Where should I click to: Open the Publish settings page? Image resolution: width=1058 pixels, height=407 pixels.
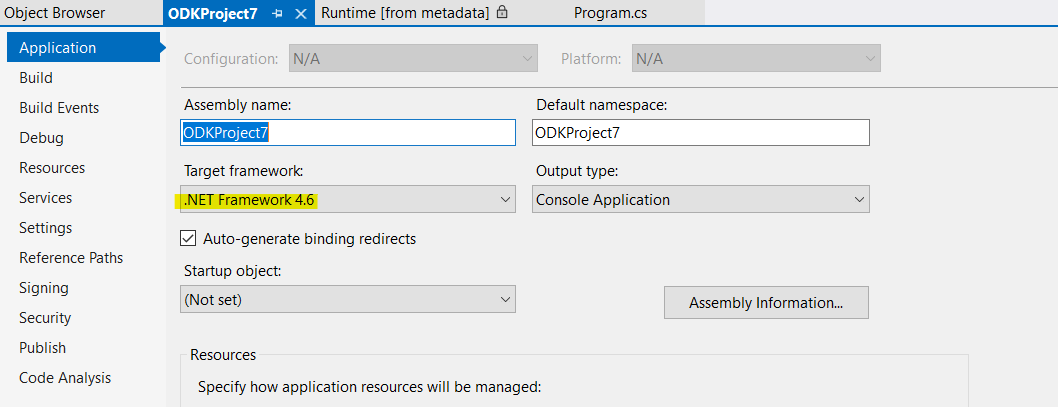42,348
